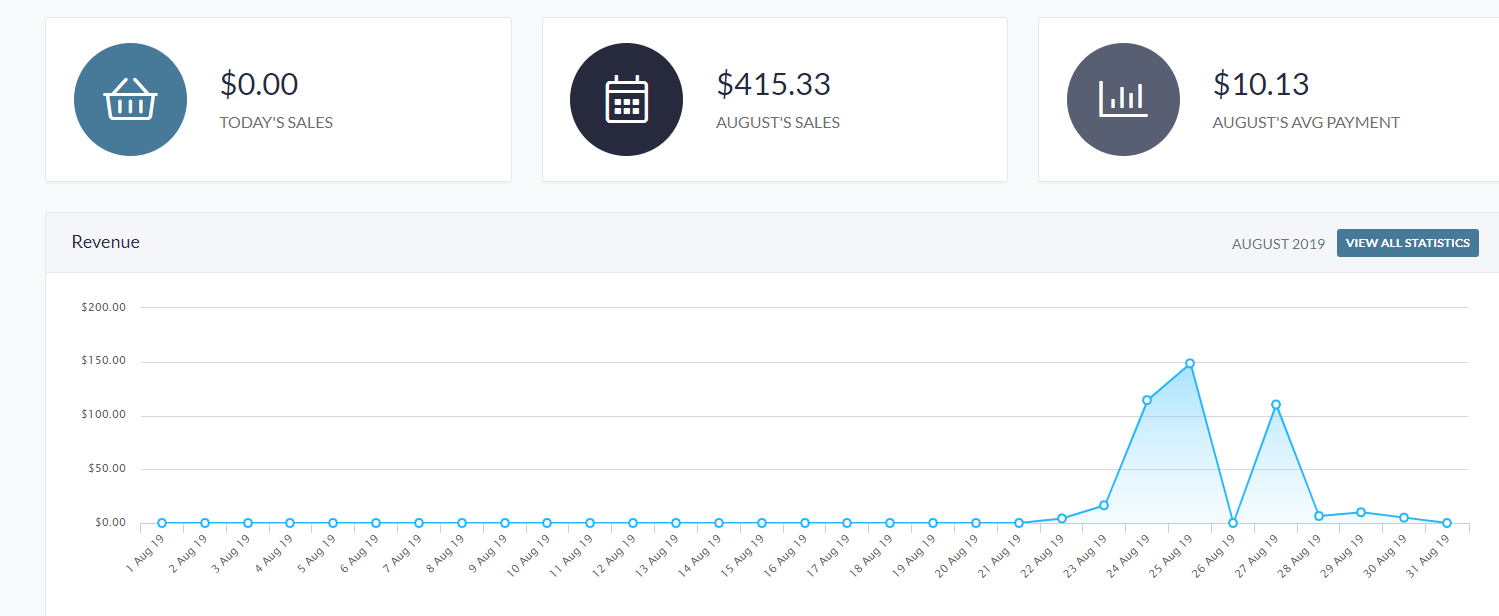This screenshot has width=1499, height=616.
Task: Click the TODAY'S SALES label
Action: click(276, 123)
